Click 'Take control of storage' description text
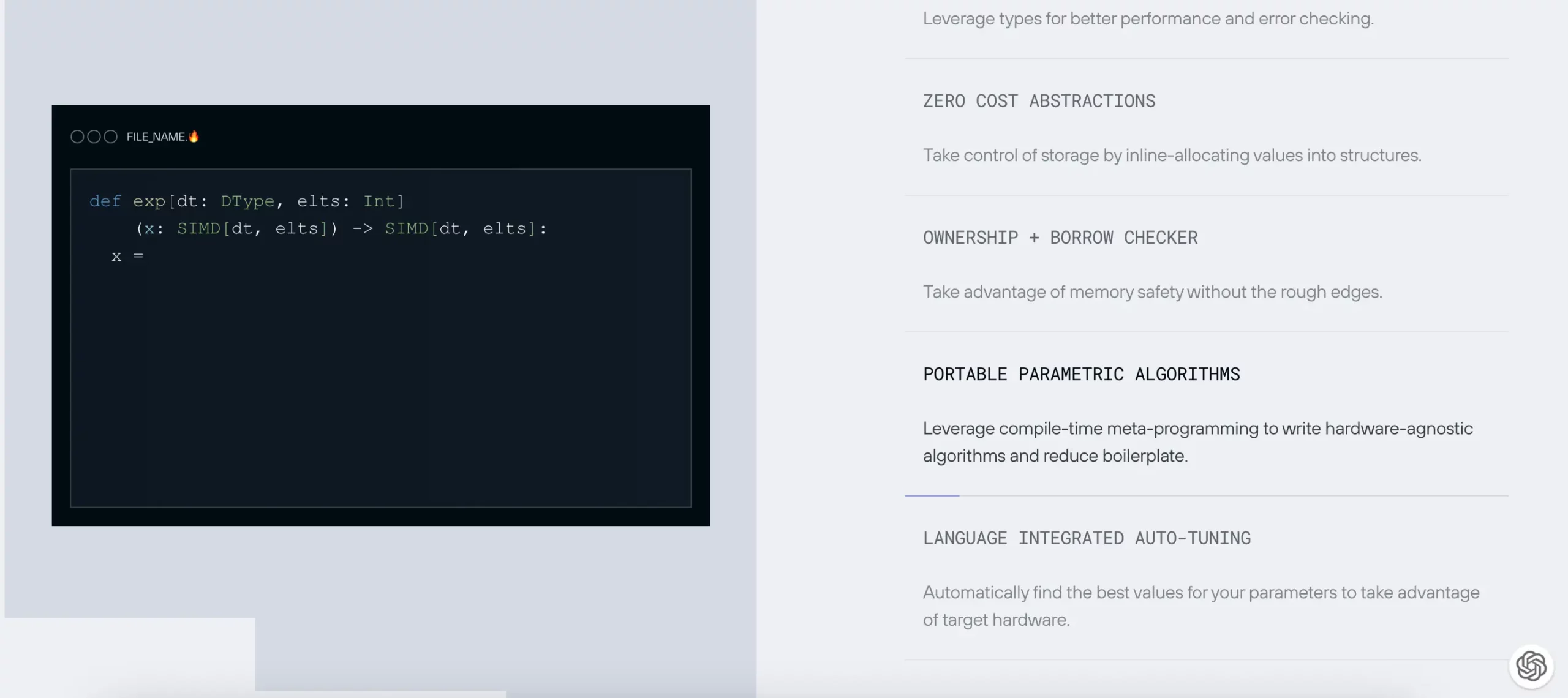 pos(1172,156)
